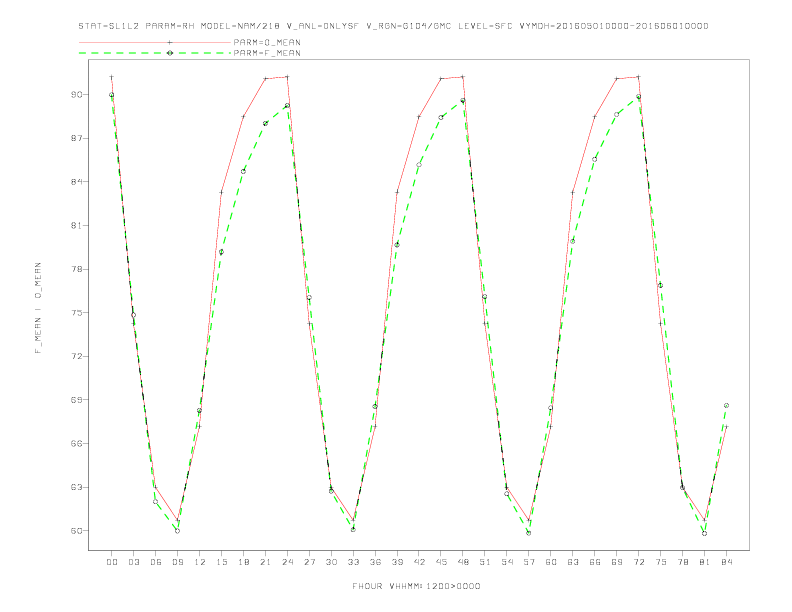
Task: Click LEVEL=SFC in the chart title
Action: pos(485,26)
